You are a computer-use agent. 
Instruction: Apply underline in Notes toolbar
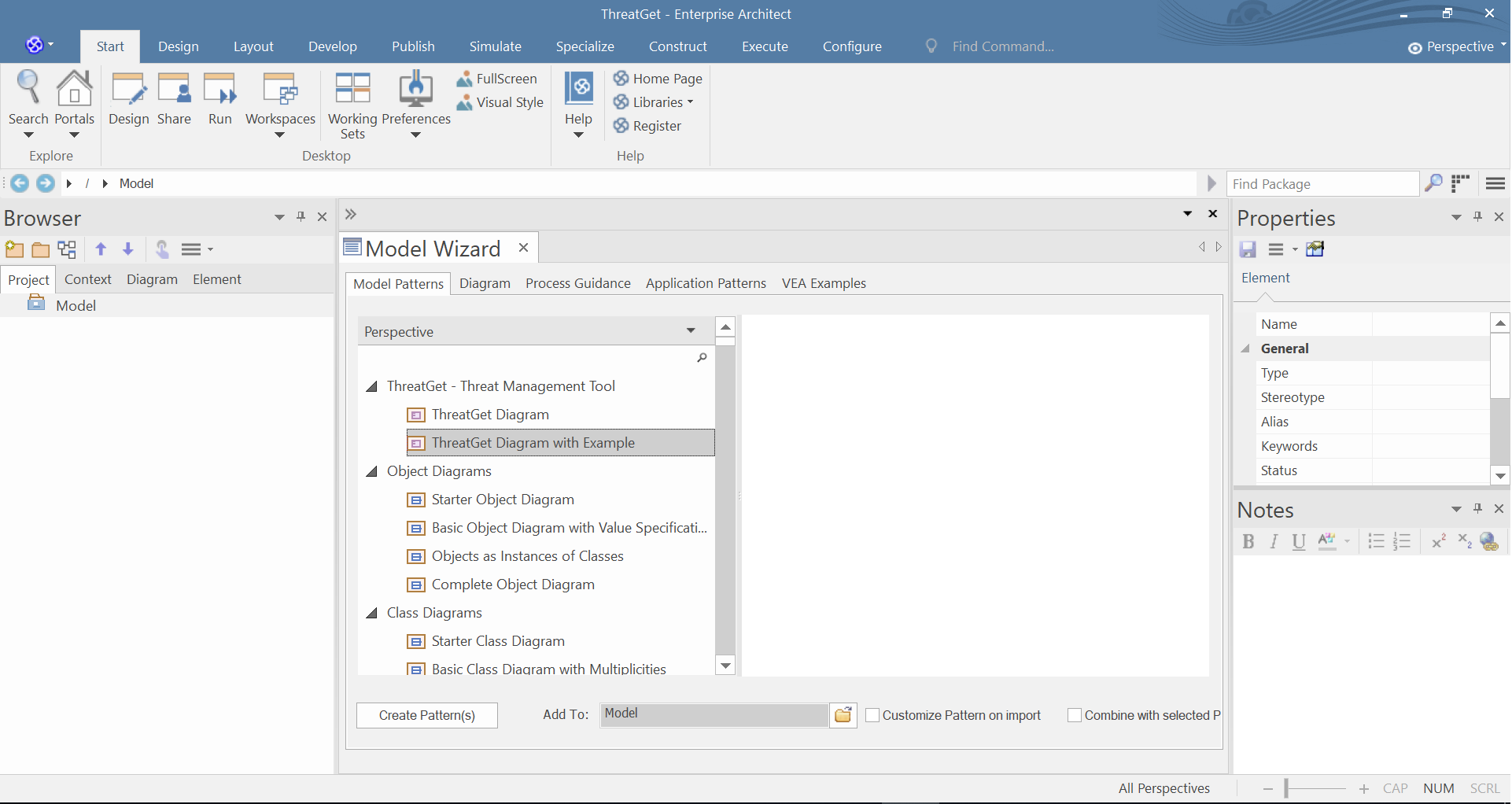point(1299,541)
